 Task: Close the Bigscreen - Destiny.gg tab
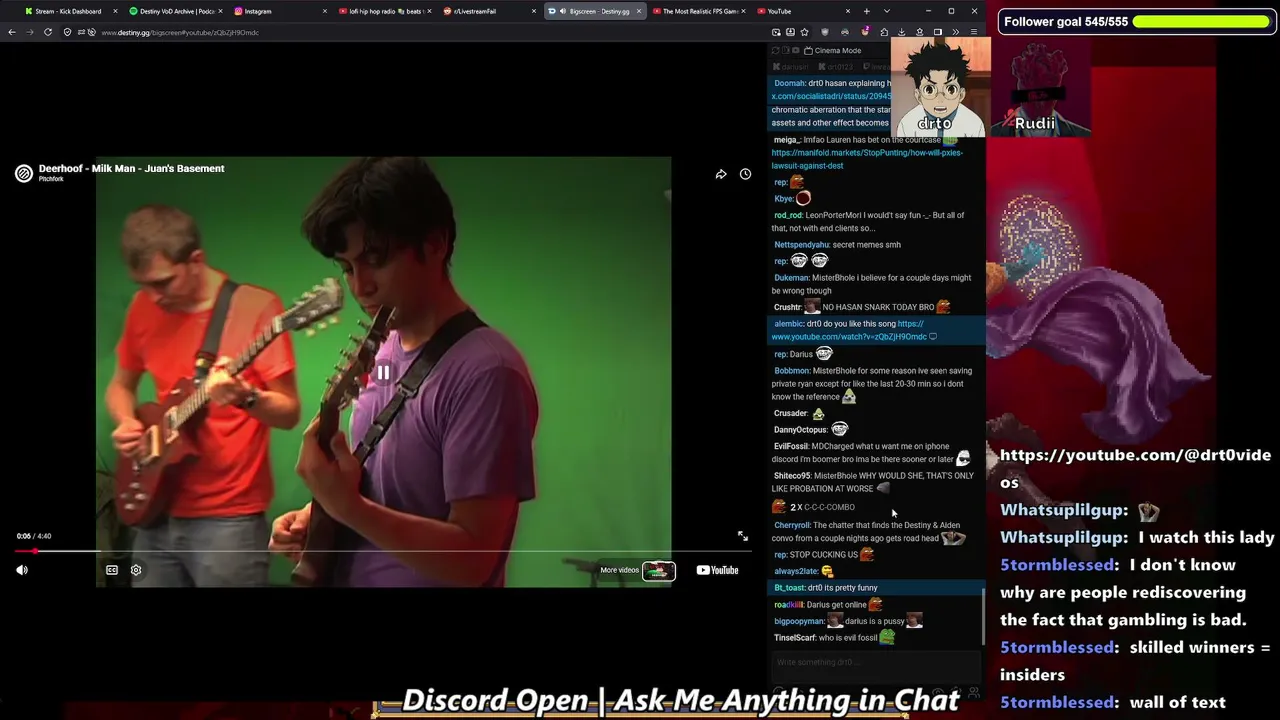click(639, 11)
